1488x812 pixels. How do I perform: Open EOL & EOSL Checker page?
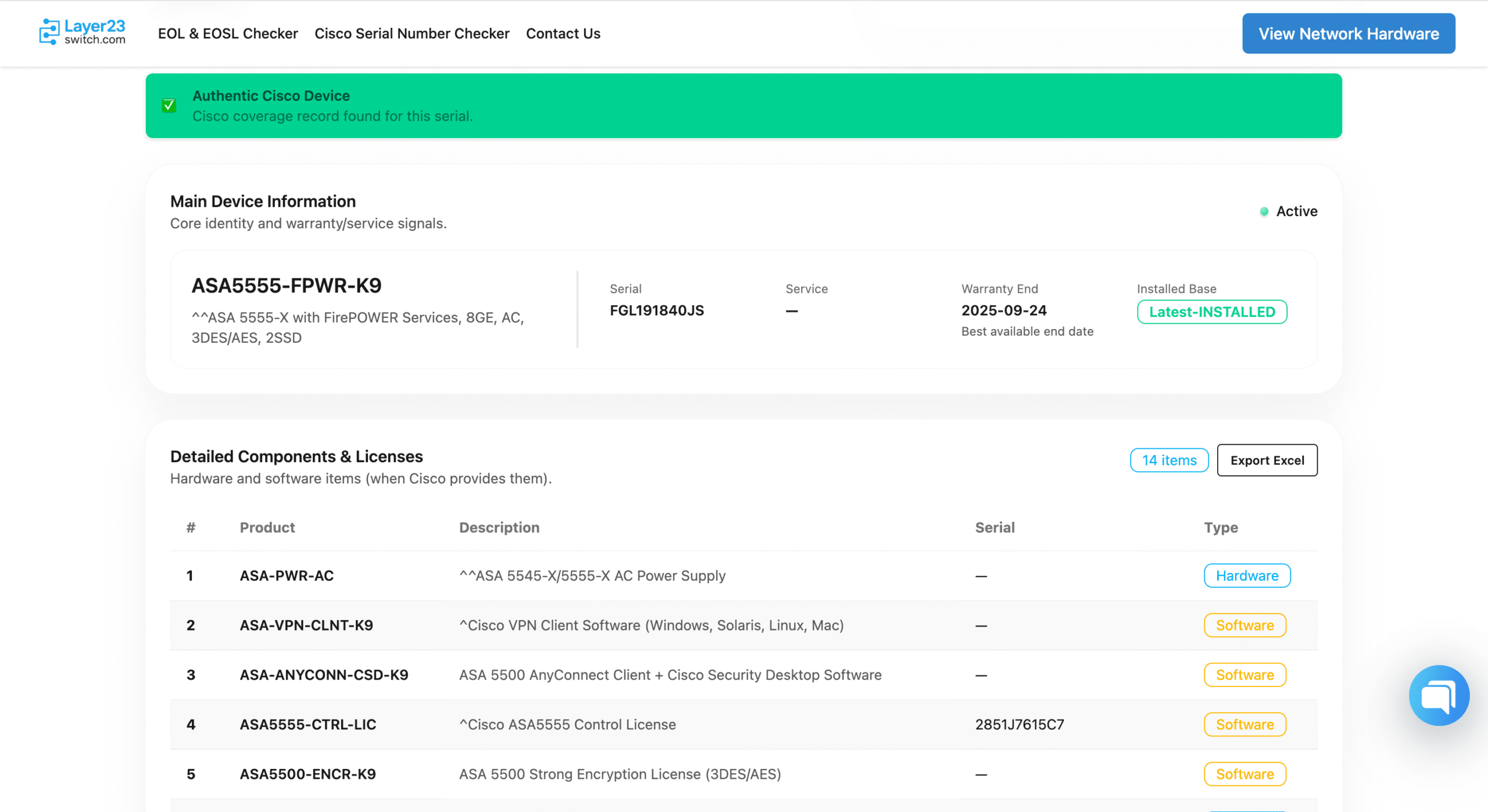click(228, 34)
